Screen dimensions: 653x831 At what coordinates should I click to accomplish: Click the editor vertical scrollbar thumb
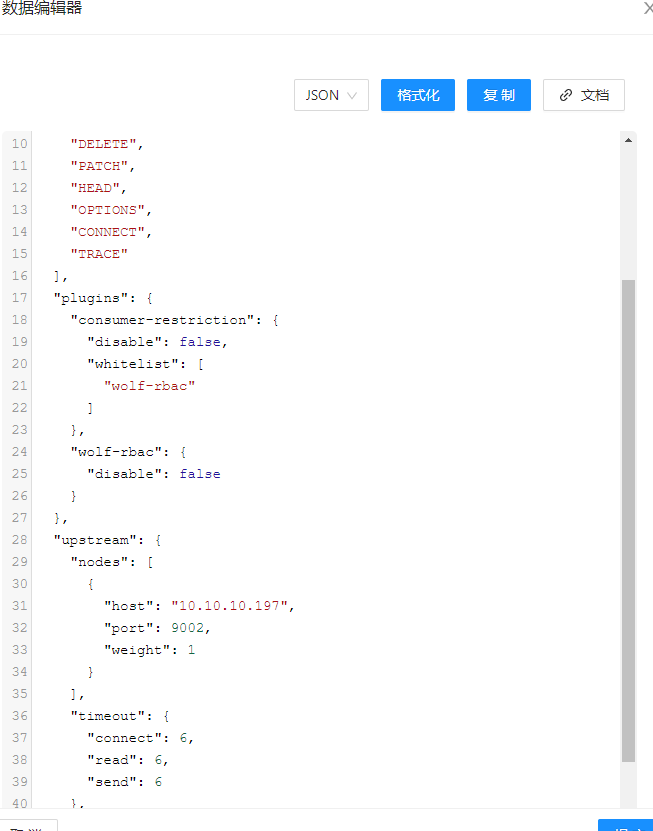point(628,520)
